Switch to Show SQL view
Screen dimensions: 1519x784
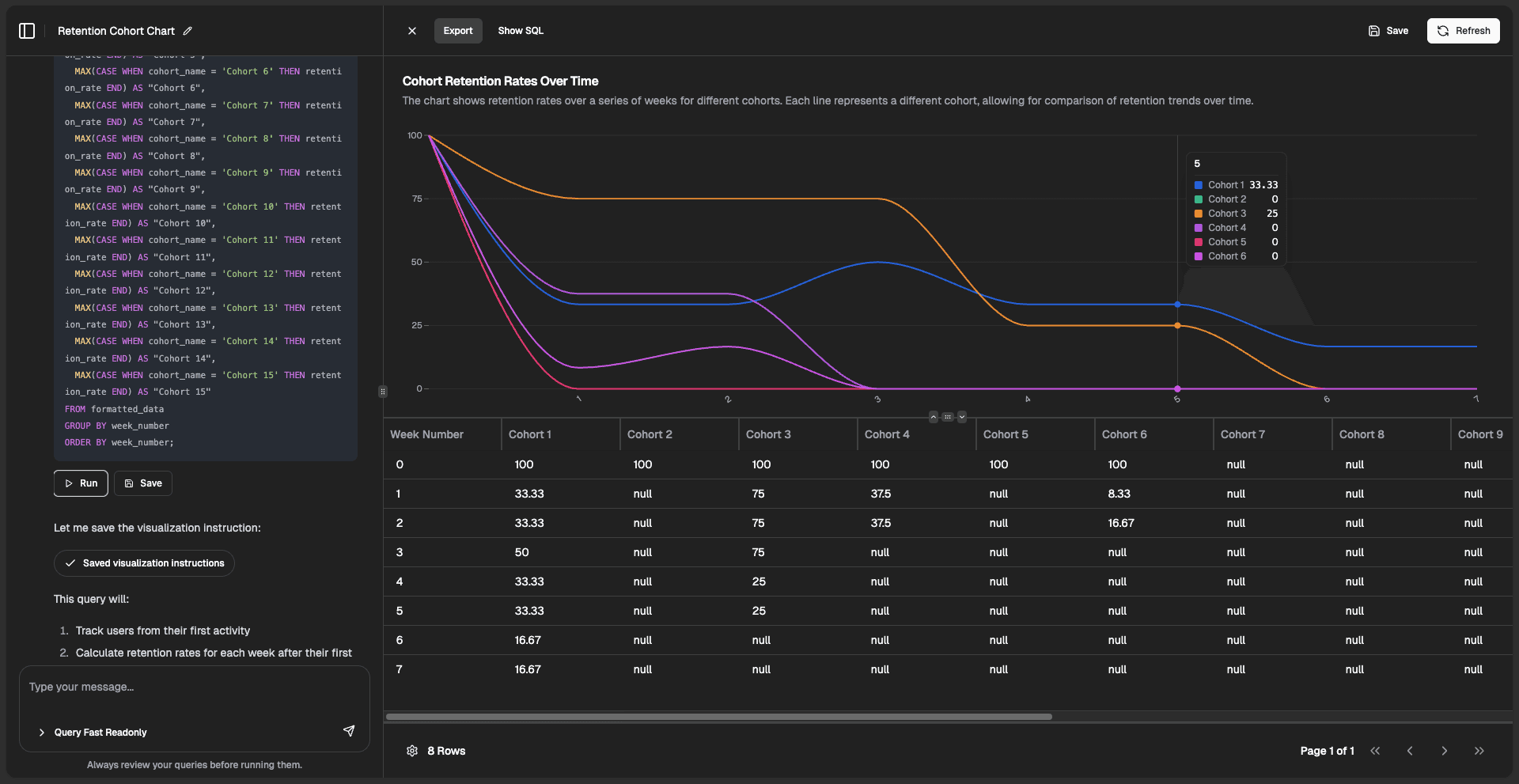pyautogui.click(x=521, y=31)
